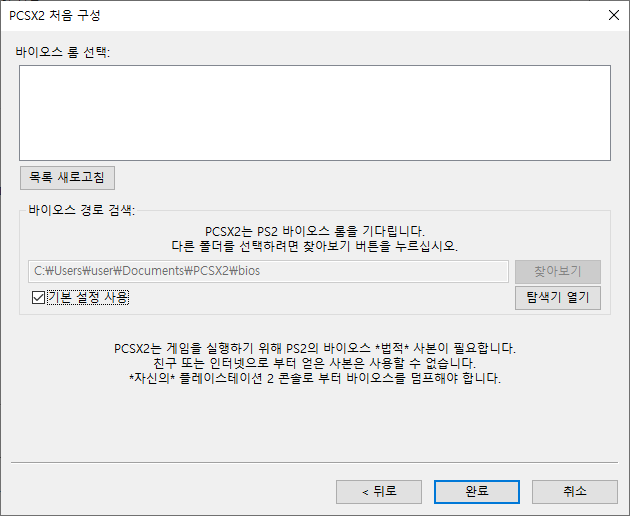The width and height of the screenshot is (630, 516).
Task: Cancel the wizard with 취소
Action: [x=575, y=491]
